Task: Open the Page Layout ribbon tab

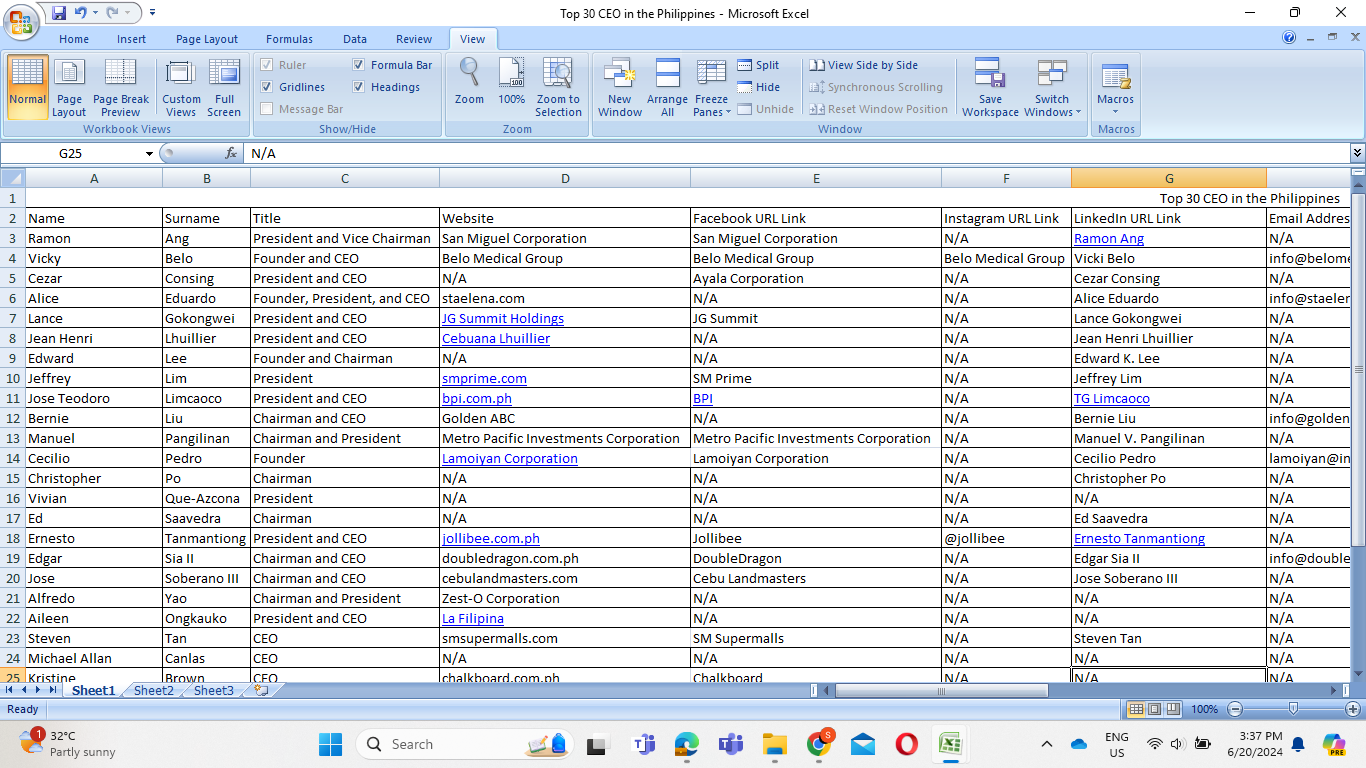Action: point(207,39)
